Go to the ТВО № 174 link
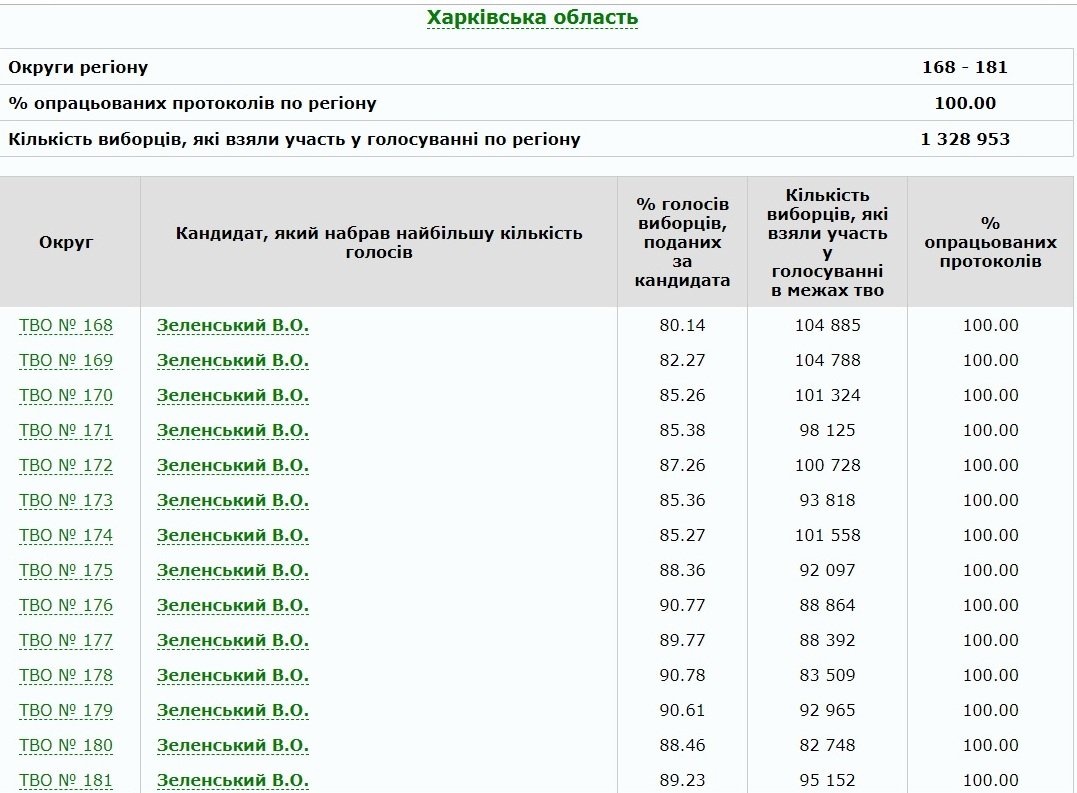The width and height of the screenshot is (1077, 793). click(x=66, y=536)
